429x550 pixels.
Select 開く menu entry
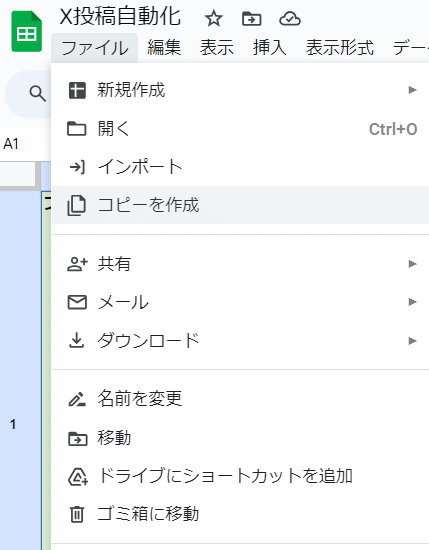tap(240, 129)
